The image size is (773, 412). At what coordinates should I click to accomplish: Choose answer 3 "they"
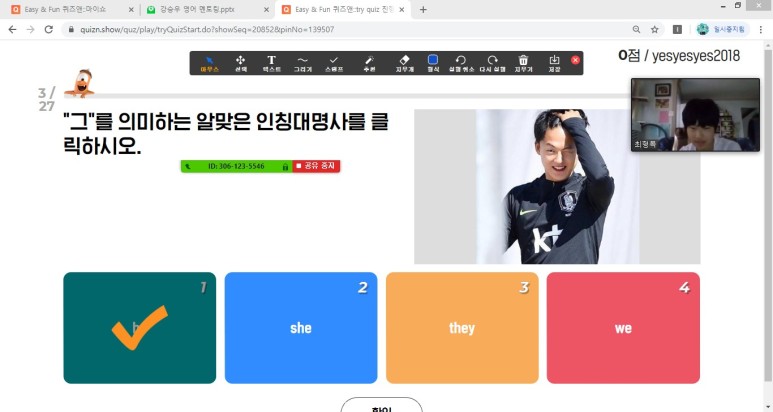pyautogui.click(x=462, y=328)
